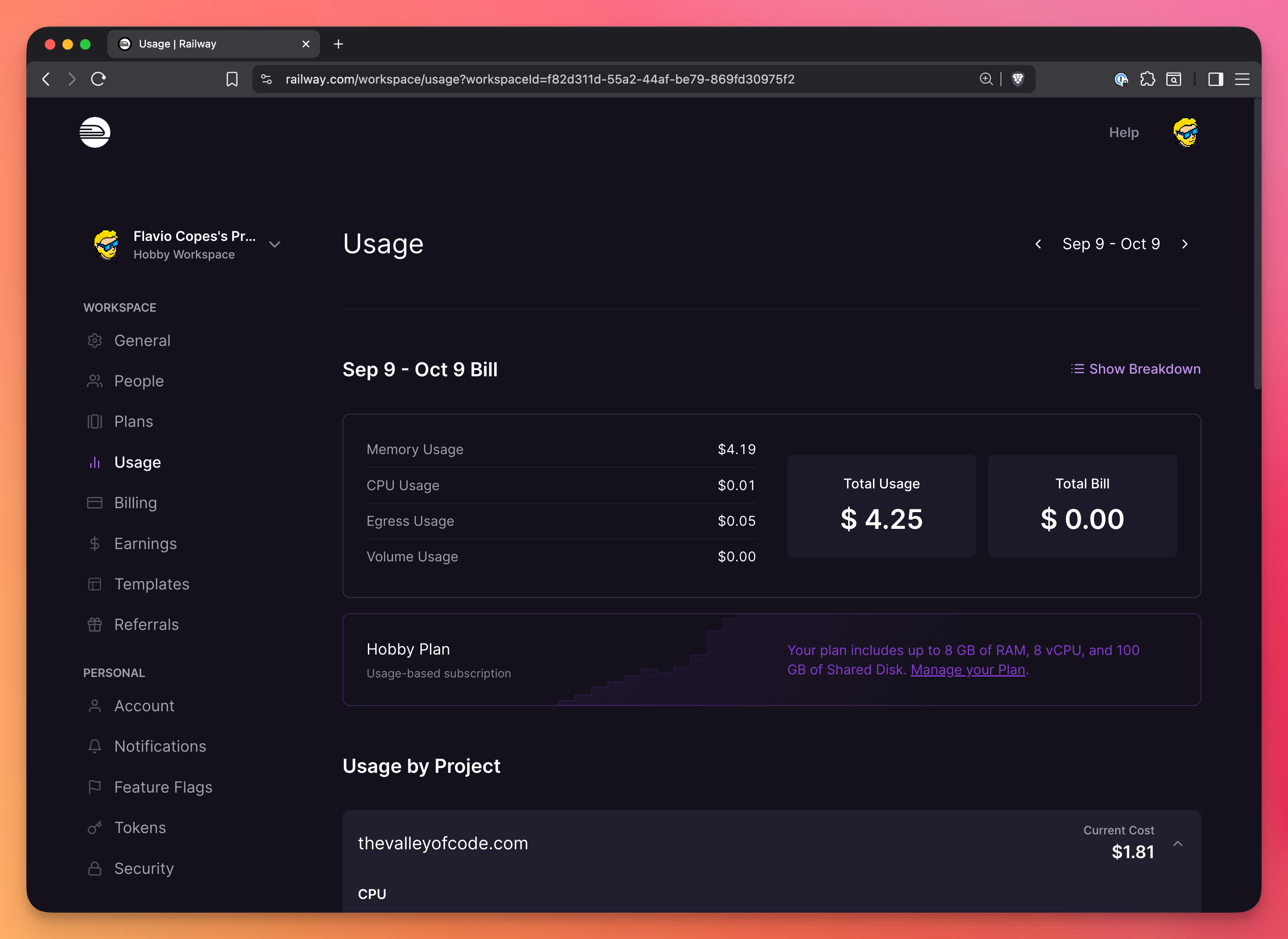Click the zoom magnifier icon in address bar
Viewport: 1288px width, 939px height.
click(x=986, y=79)
